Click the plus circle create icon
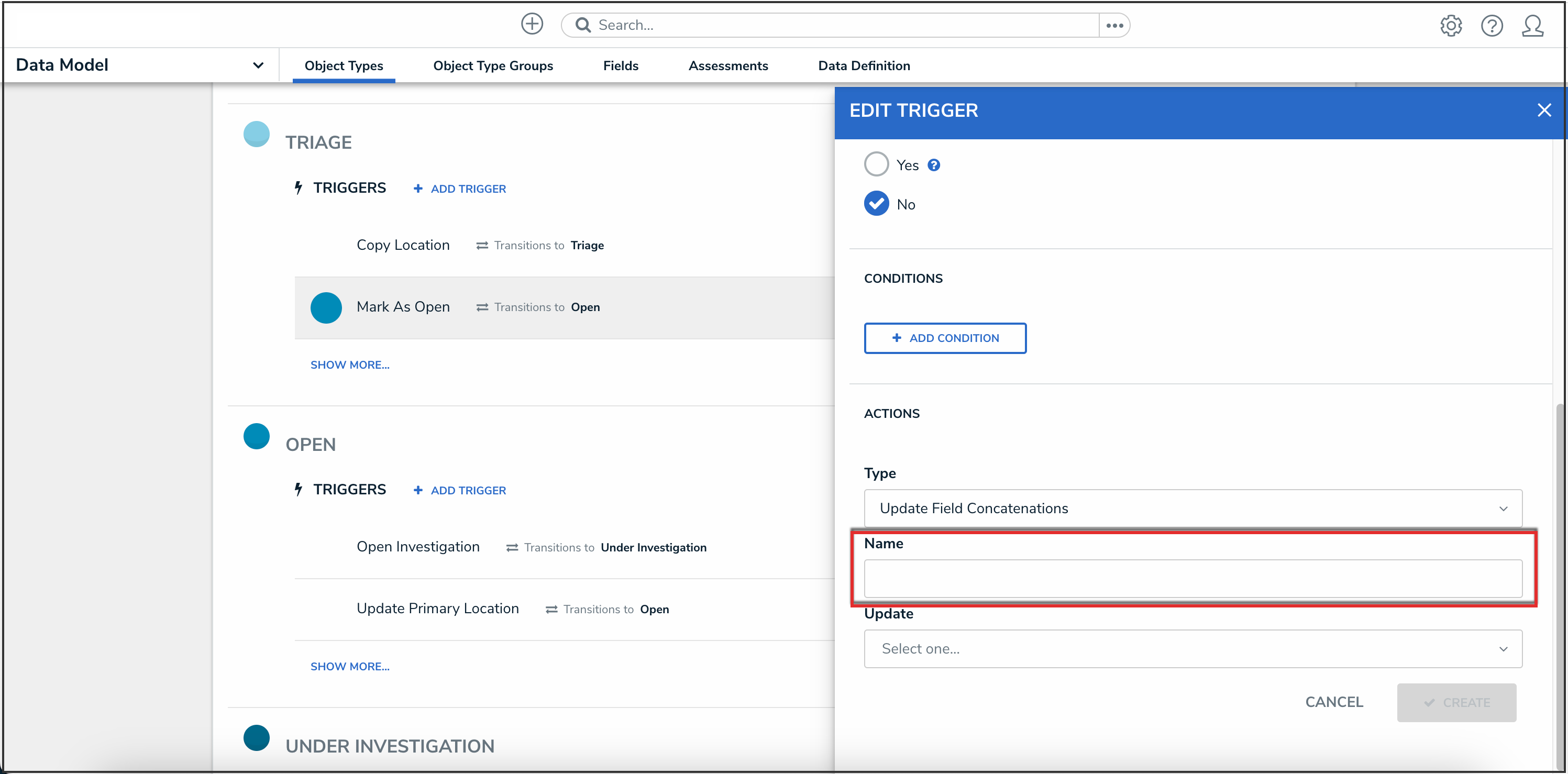1568x774 pixels. pos(532,24)
